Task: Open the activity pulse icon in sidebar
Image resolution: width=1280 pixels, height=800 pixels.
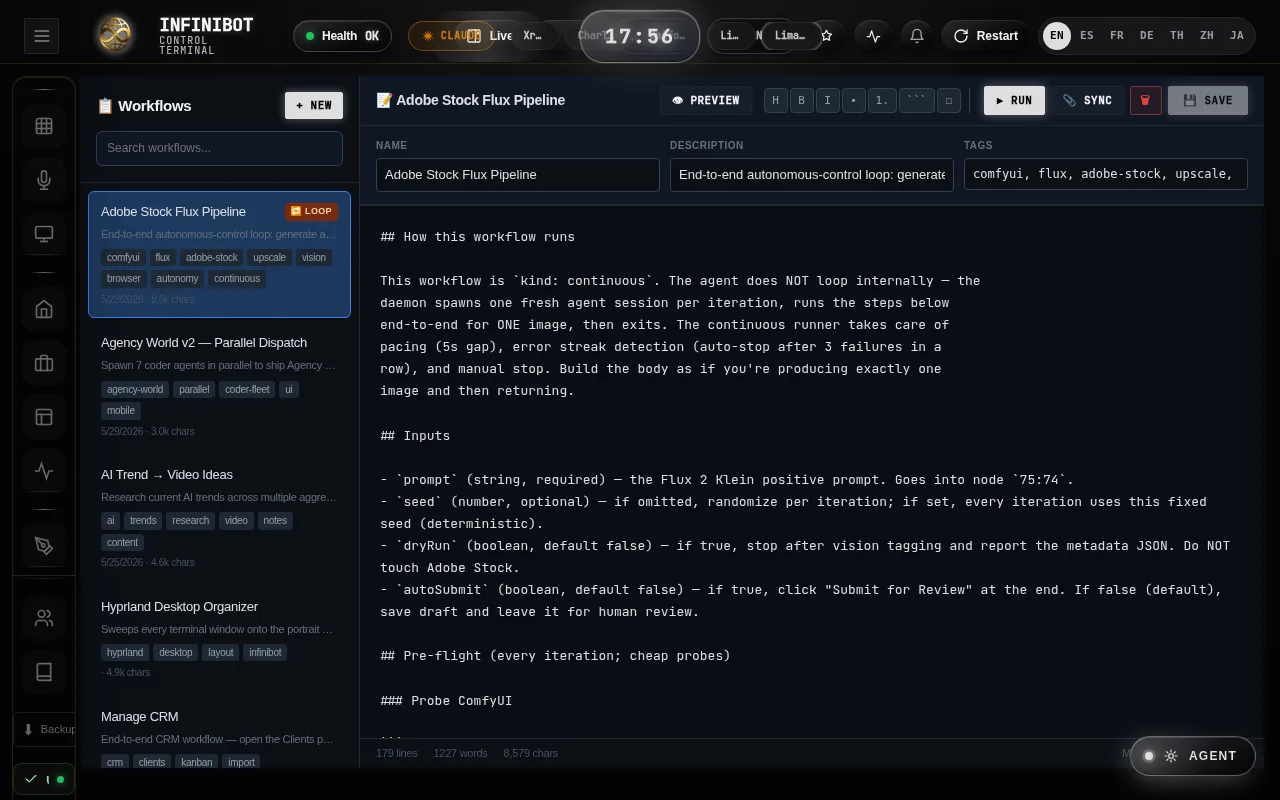Action: coord(44,471)
